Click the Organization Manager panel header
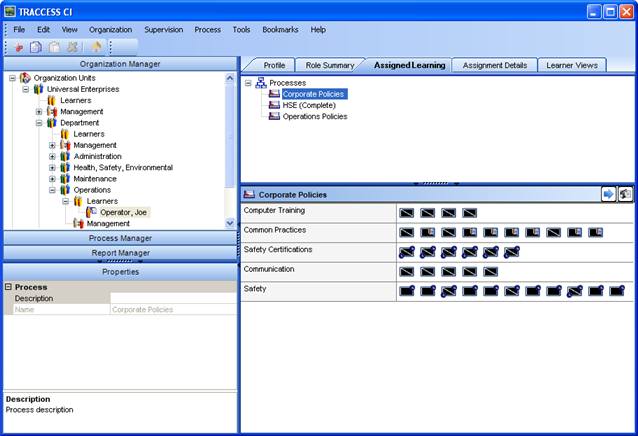This screenshot has width=638, height=436. point(120,64)
